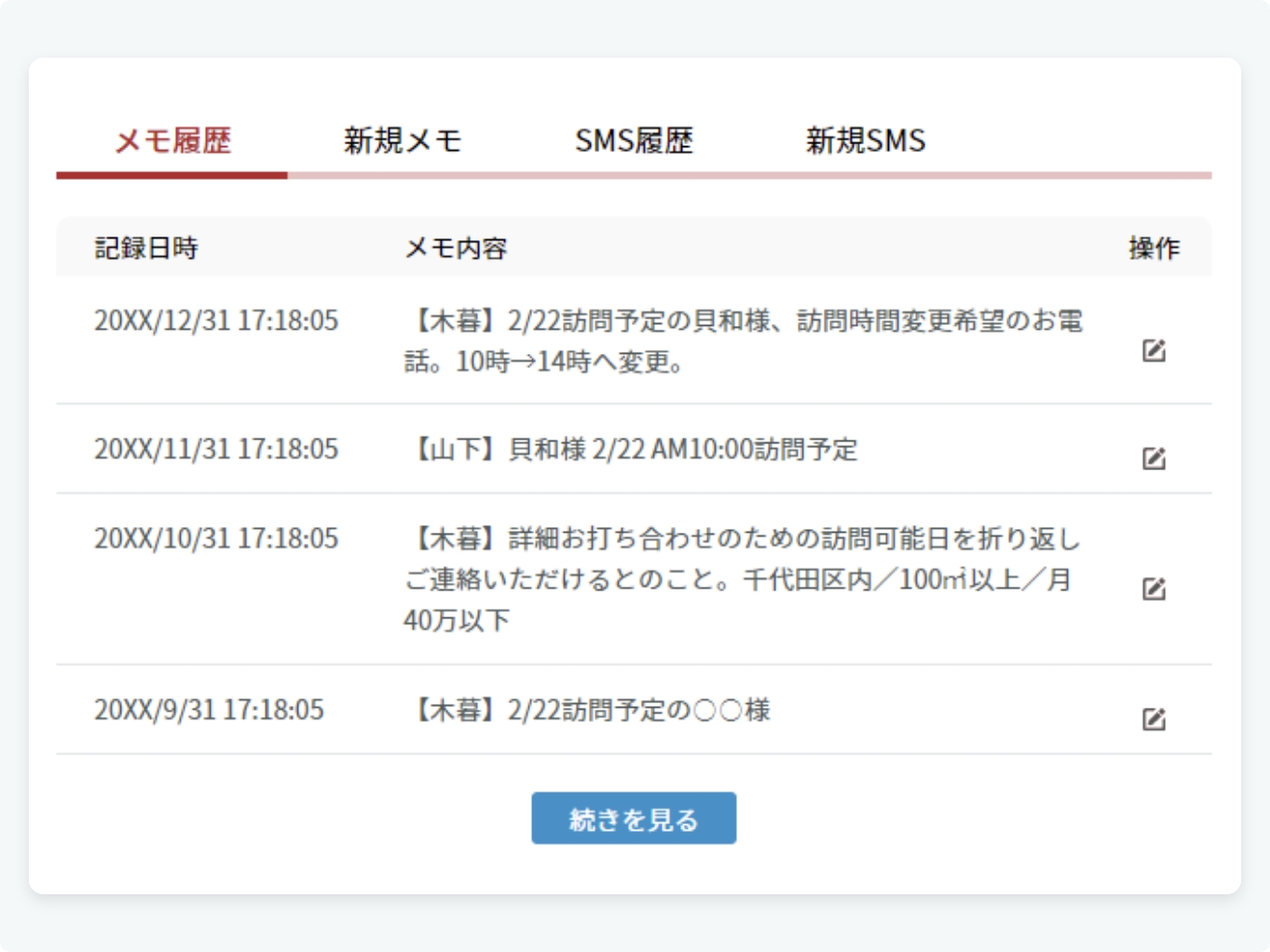The height and width of the screenshot is (952, 1270).
Task: Open edit for 20XX/9/31 memo
Action: coord(1154,718)
